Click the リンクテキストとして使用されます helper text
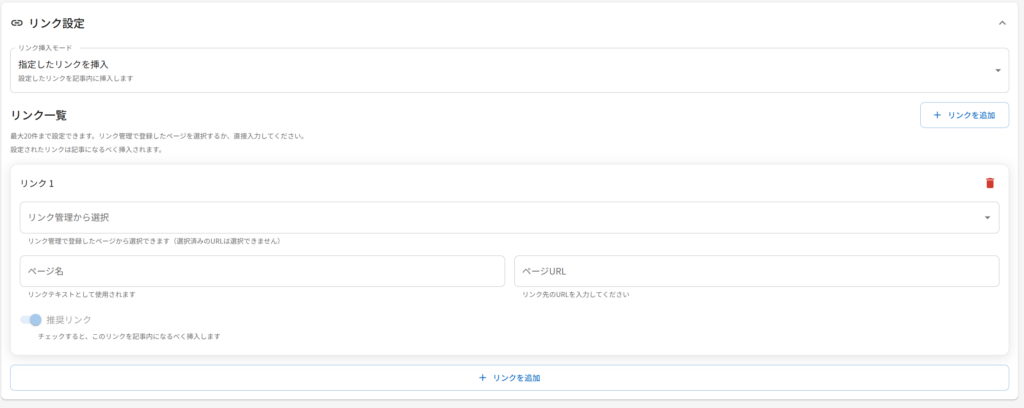This screenshot has height=408, width=1024. (x=82, y=295)
